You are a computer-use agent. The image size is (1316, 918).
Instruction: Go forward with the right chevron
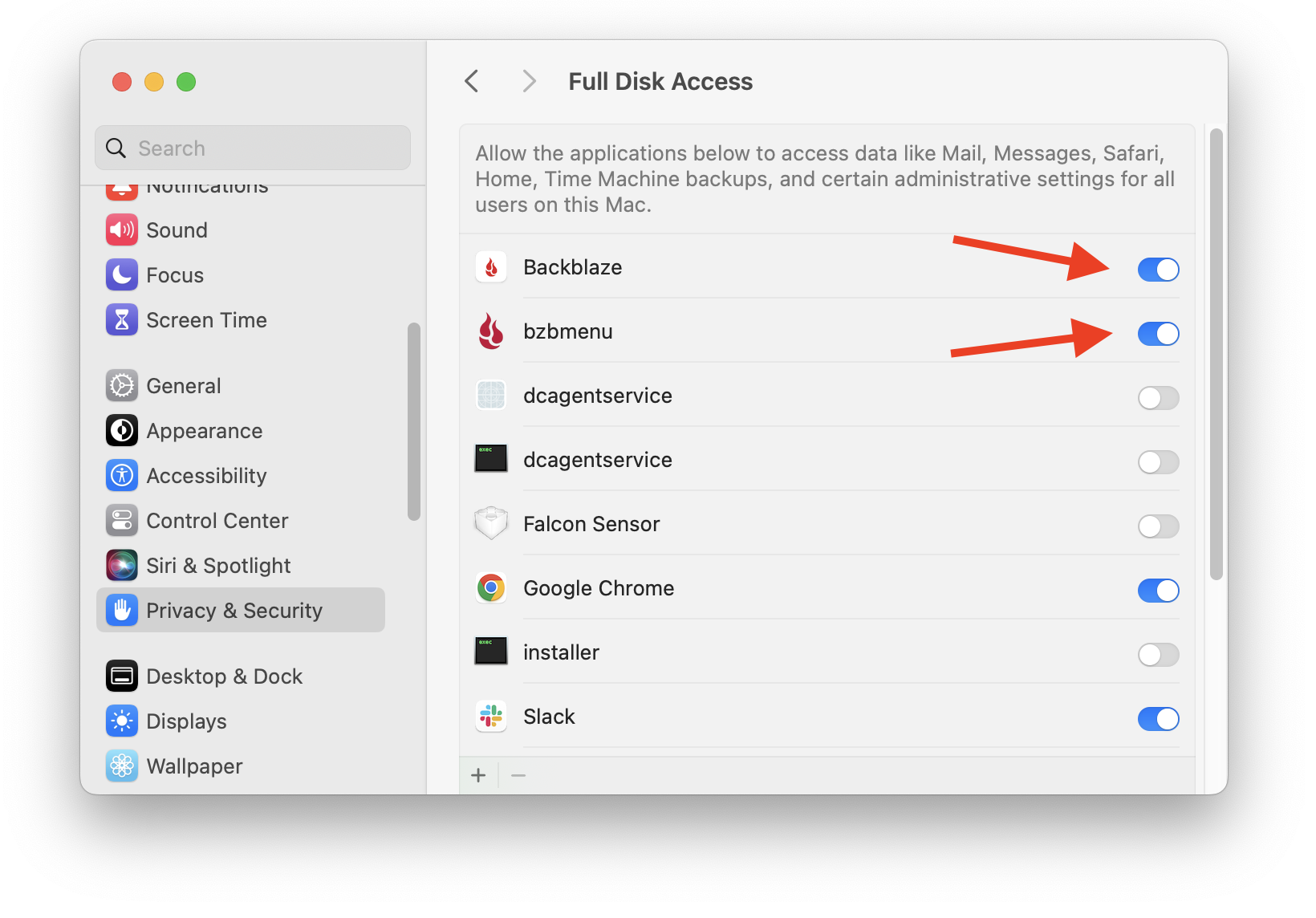point(528,81)
